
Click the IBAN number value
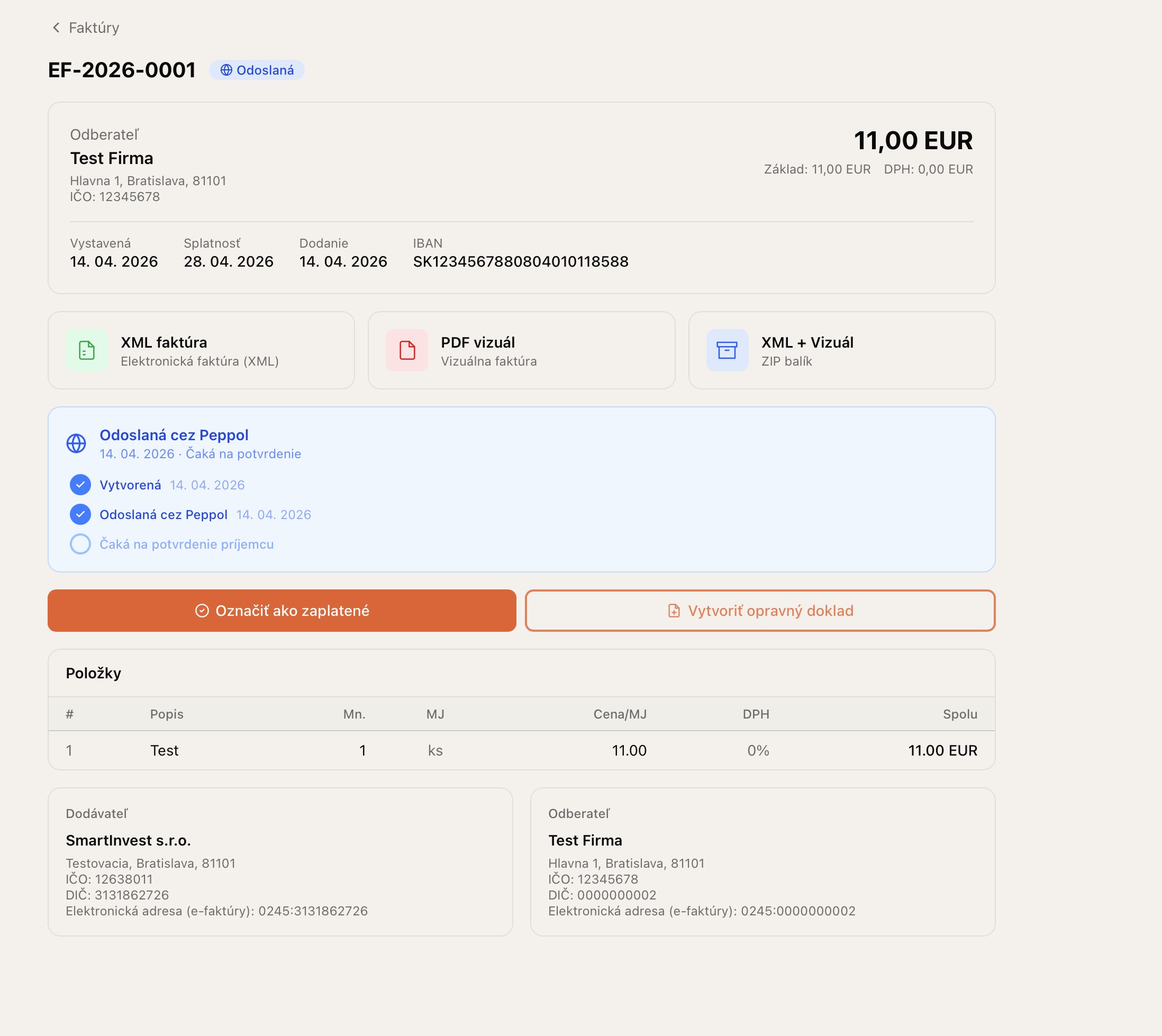click(x=520, y=262)
